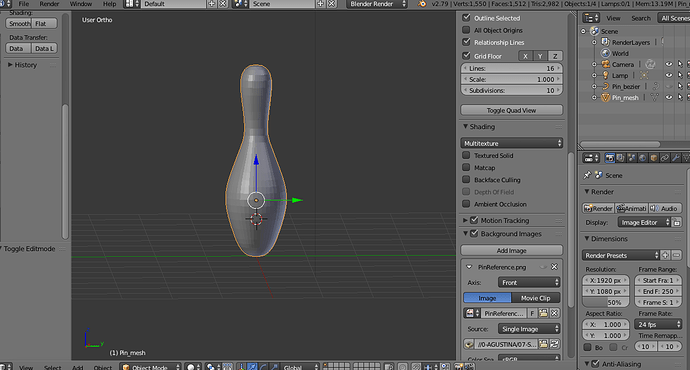This screenshot has width=690, height=370.
Task: Add new screen layout next to Default
Action: 212,4
